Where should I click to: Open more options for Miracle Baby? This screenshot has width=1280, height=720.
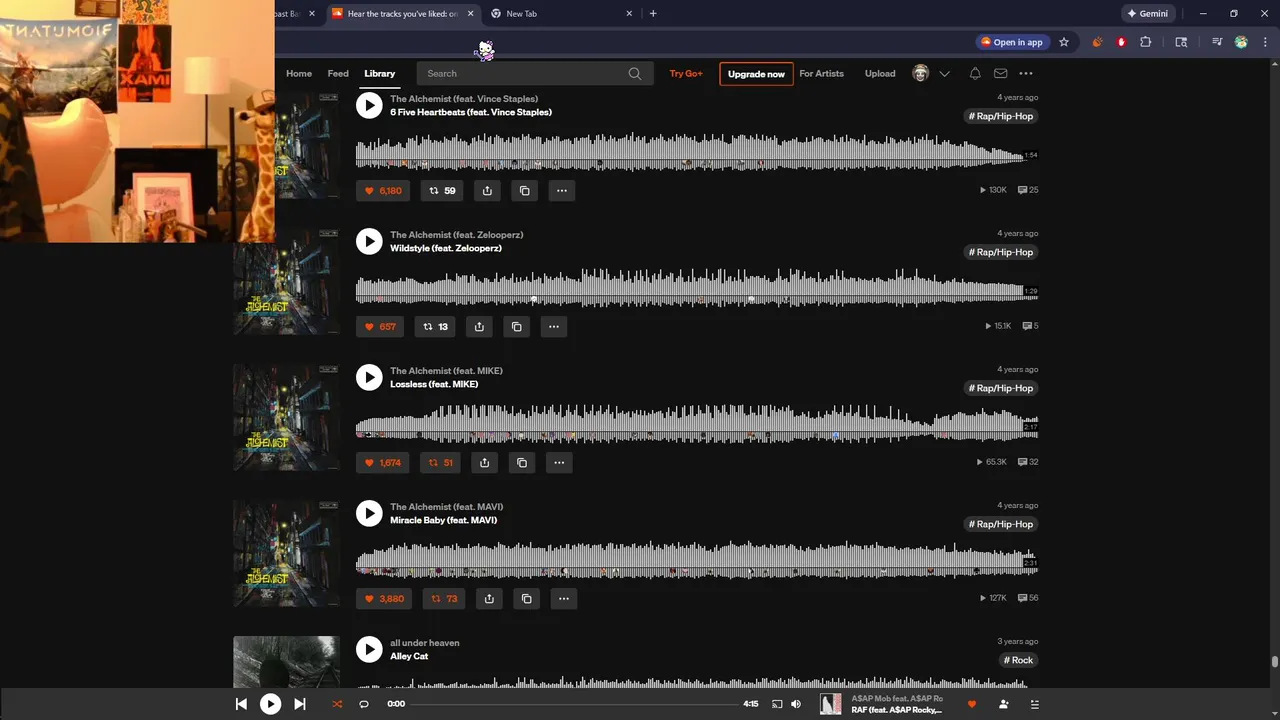(563, 598)
